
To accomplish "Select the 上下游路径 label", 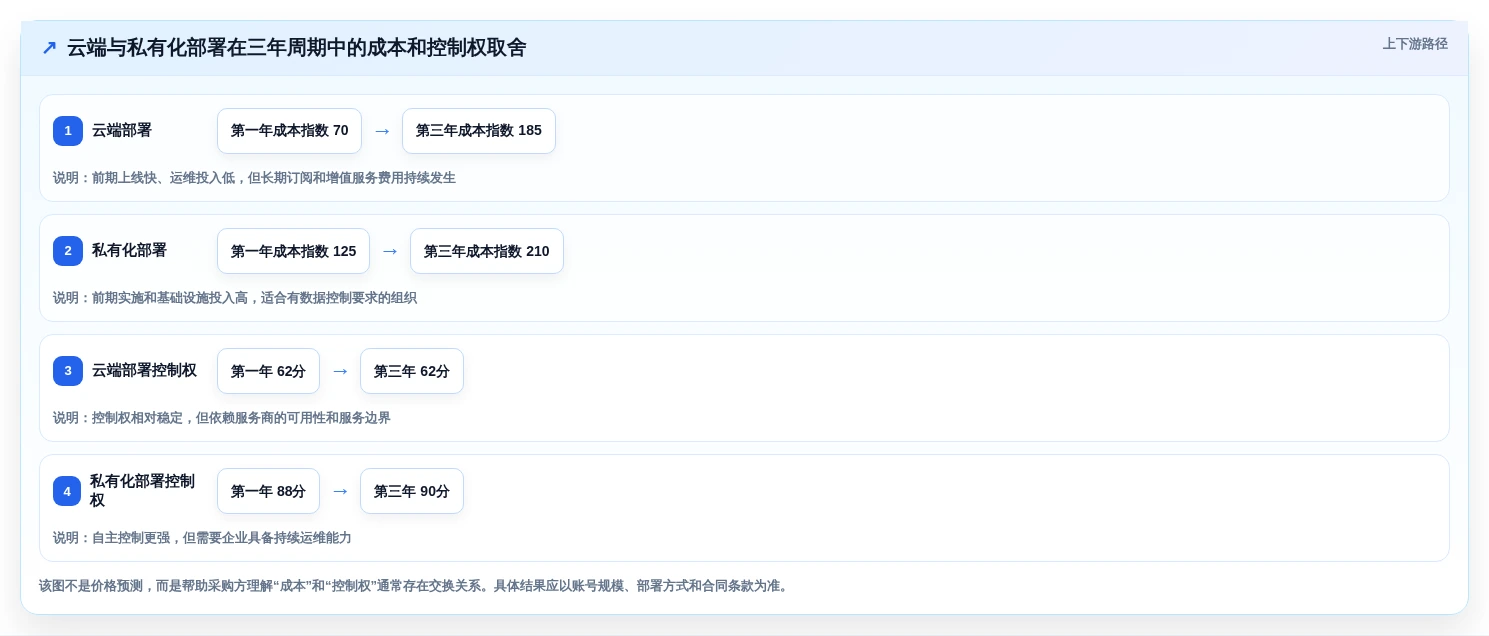I will coord(1415,44).
